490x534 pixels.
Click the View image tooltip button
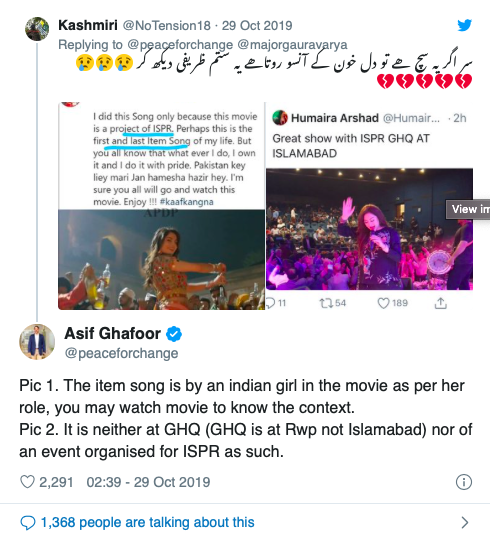coord(468,209)
